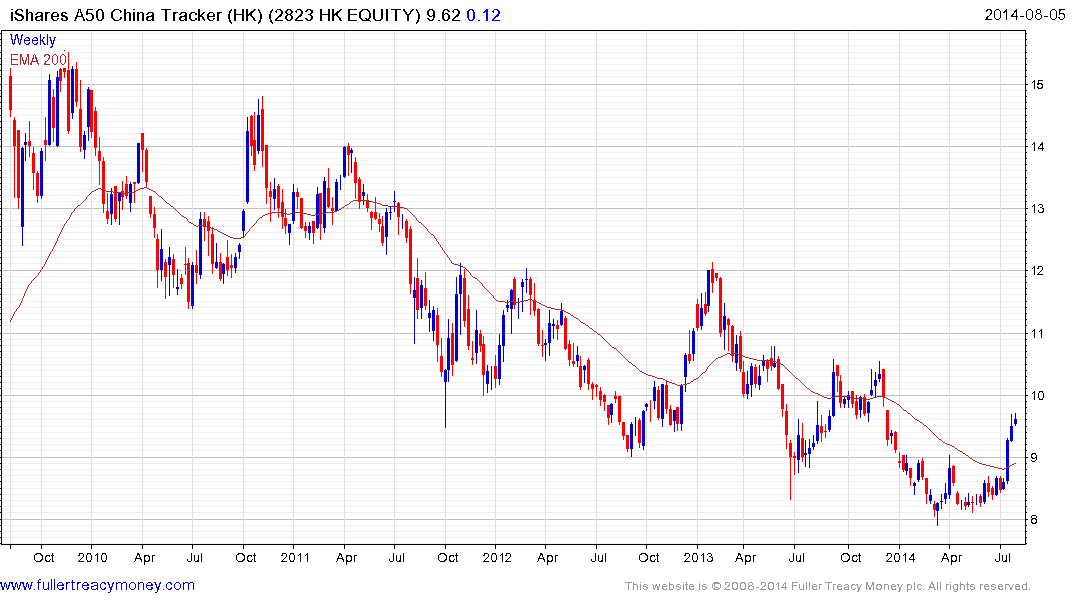Click the 11 price axis label
This screenshot has width=1075, height=600.
[1037, 334]
